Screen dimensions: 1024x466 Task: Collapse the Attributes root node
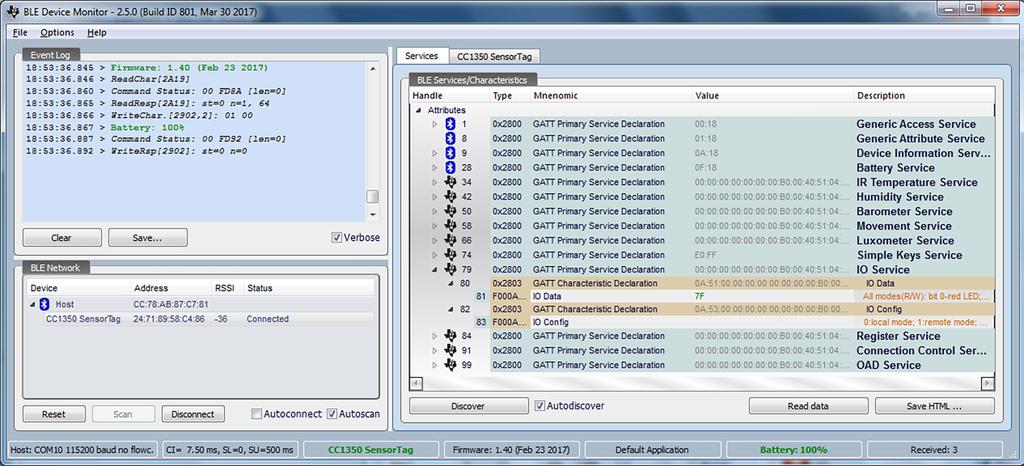coord(419,110)
